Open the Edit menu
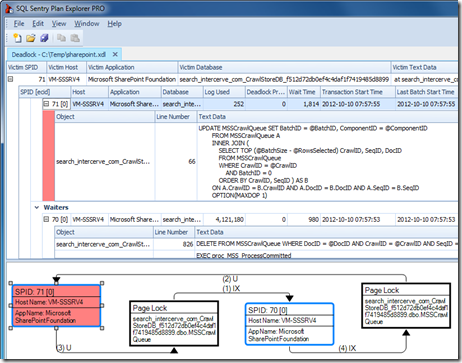Screen dimensions: 462x363 click(38, 24)
